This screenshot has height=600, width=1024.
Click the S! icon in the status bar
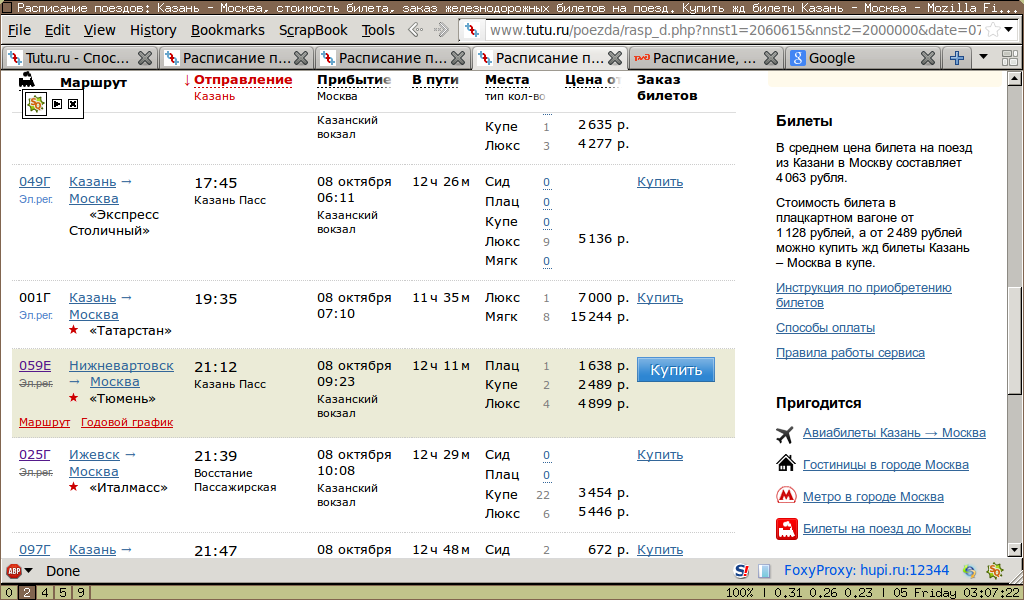742,571
